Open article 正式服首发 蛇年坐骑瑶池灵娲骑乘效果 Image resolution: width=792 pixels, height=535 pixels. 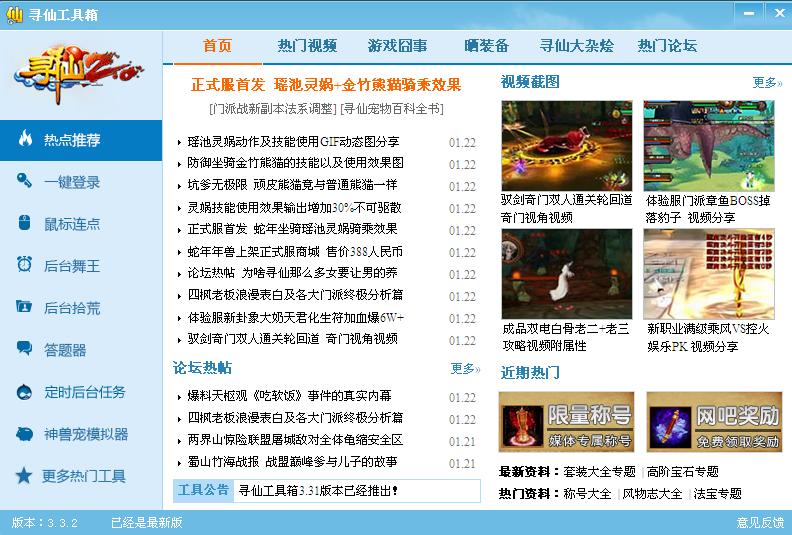[x=292, y=229]
